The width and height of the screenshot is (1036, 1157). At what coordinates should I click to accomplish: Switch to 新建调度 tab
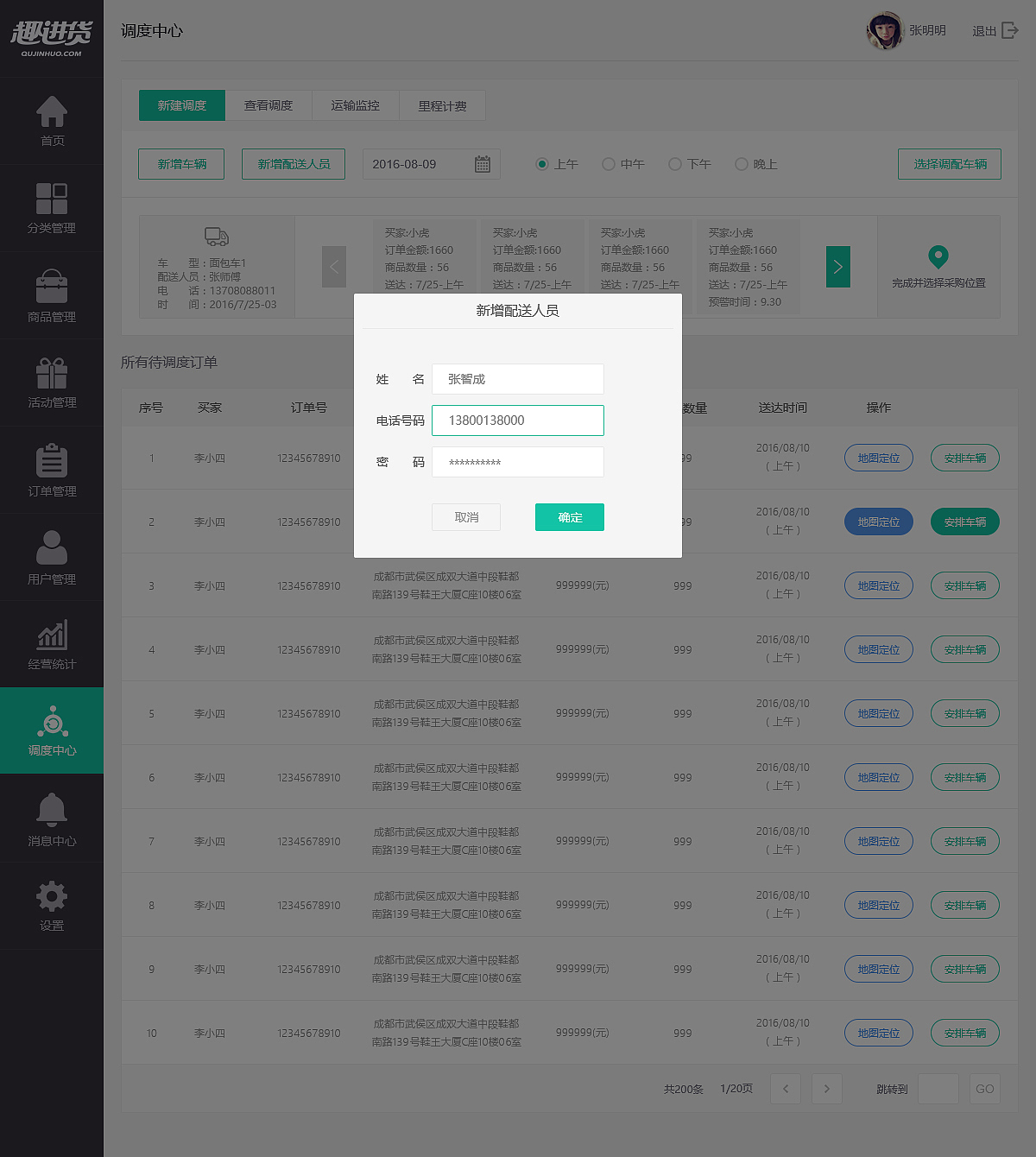tap(182, 105)
